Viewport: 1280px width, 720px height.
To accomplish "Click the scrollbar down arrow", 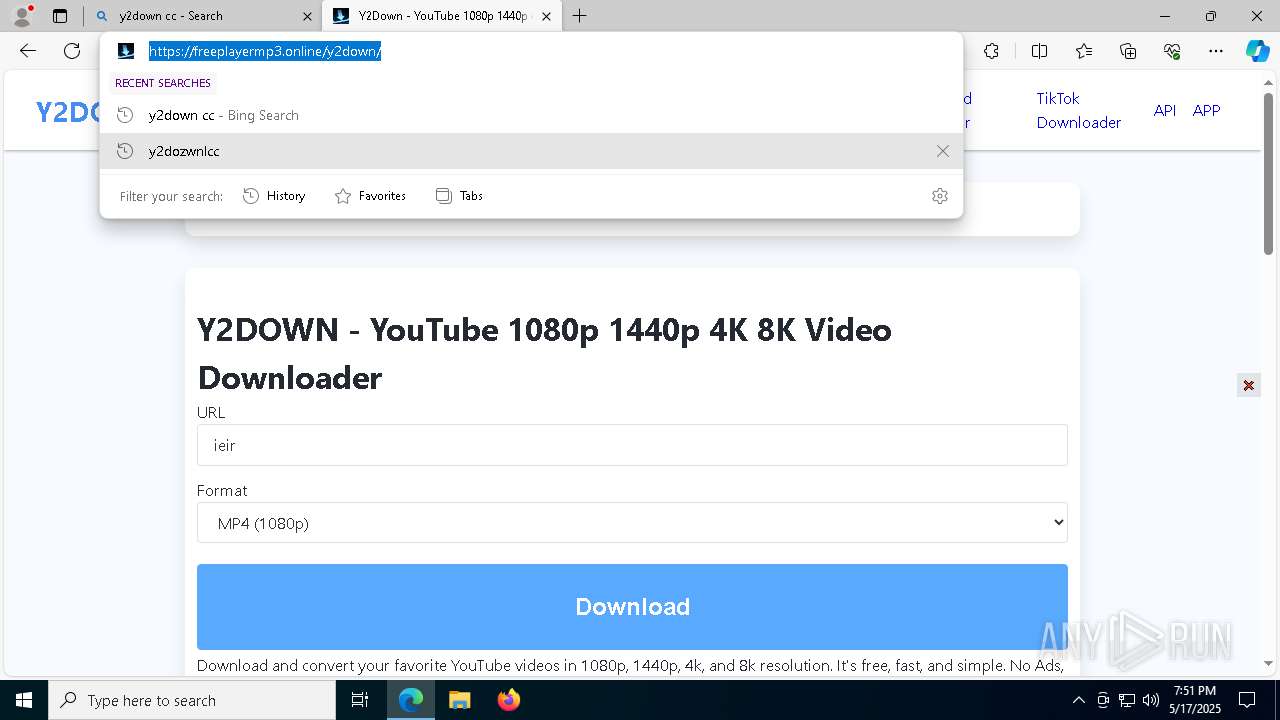I will 1268,663.
